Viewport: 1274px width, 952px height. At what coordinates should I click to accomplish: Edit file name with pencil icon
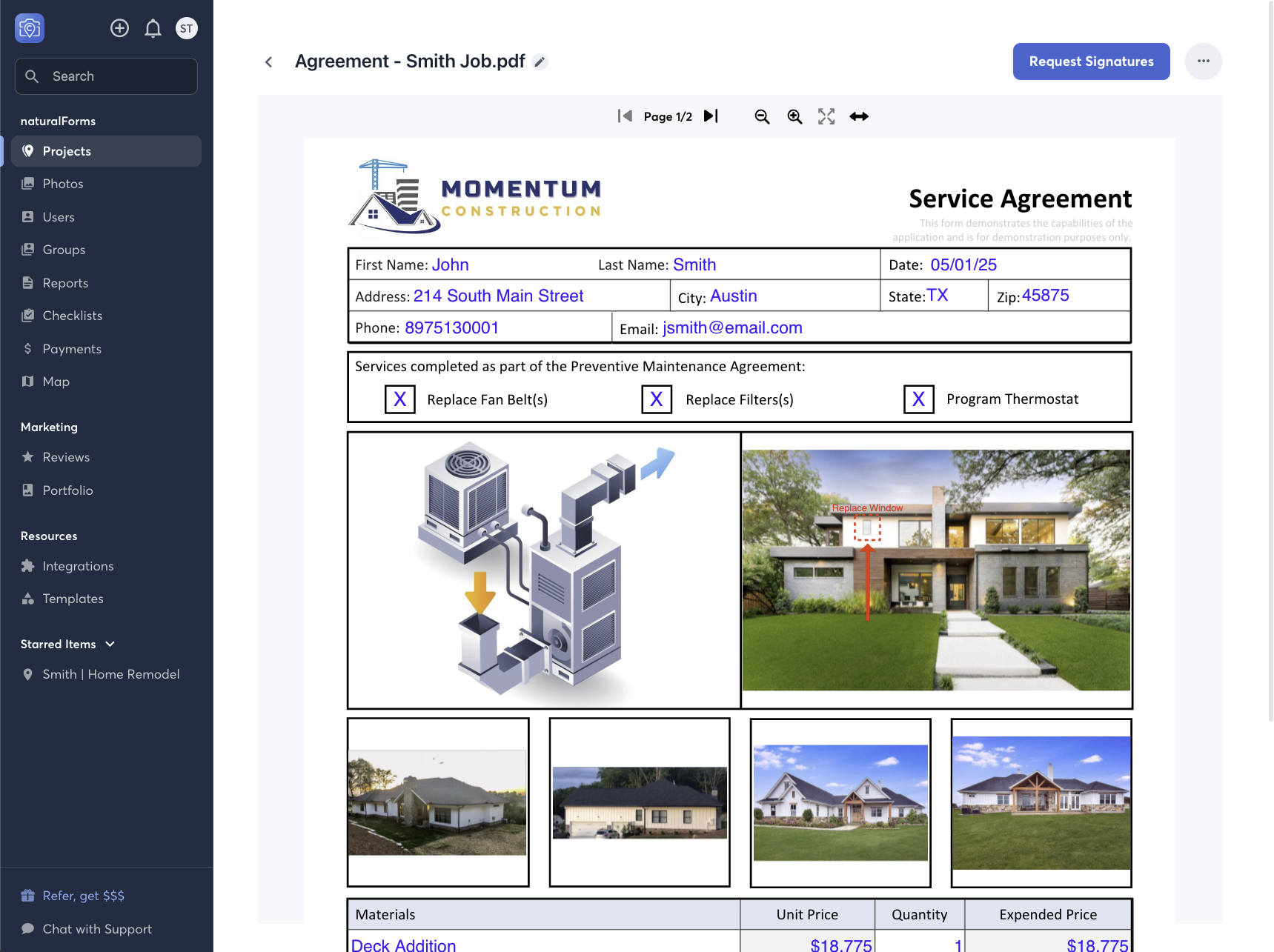coord(540,61)
